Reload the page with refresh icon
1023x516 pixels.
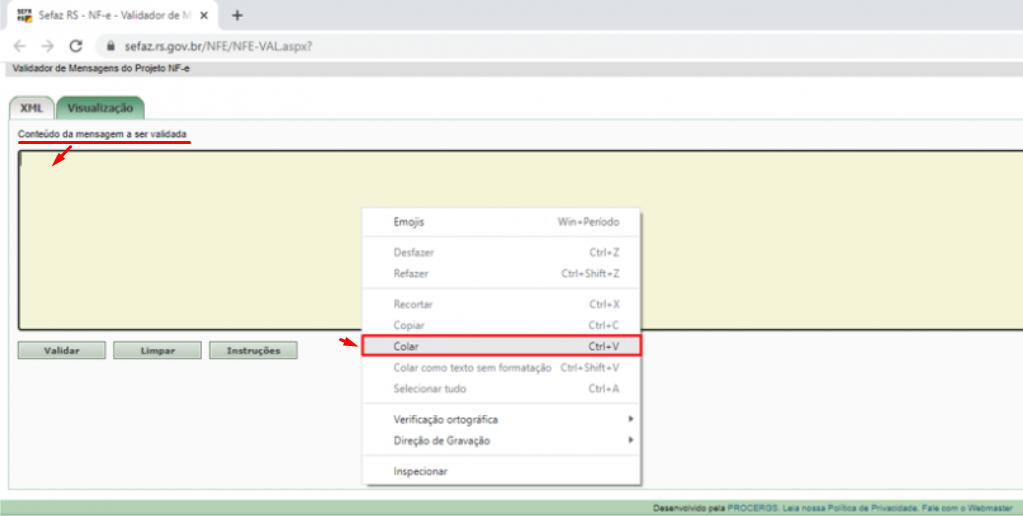pos(75,46)
